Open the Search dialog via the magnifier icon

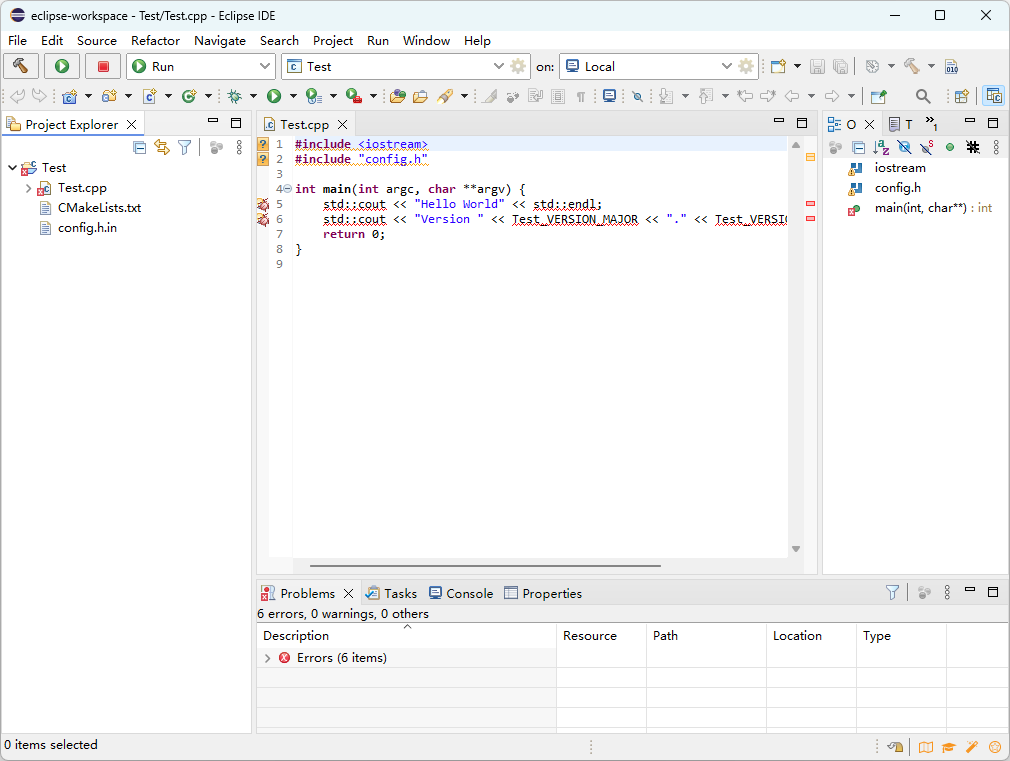[922, 96]
